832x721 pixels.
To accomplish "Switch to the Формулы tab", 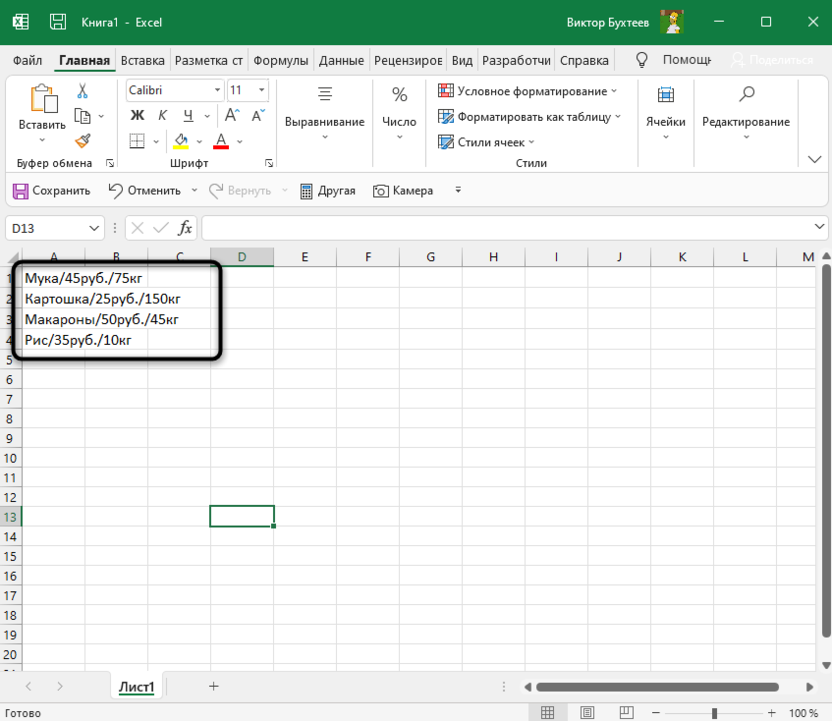I will (x=280, y=60).
